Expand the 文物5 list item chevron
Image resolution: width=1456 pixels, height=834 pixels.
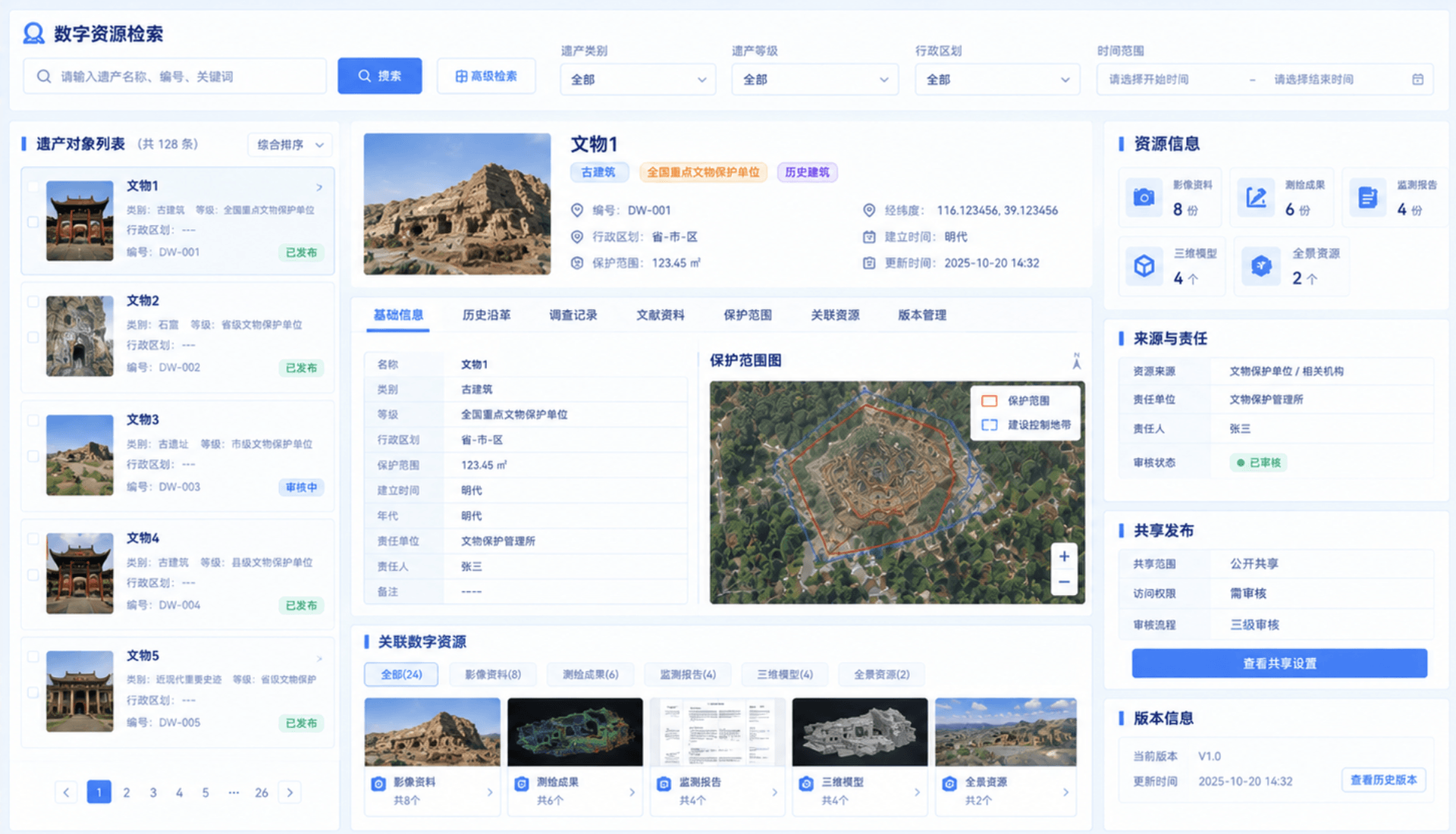(319, 658)
